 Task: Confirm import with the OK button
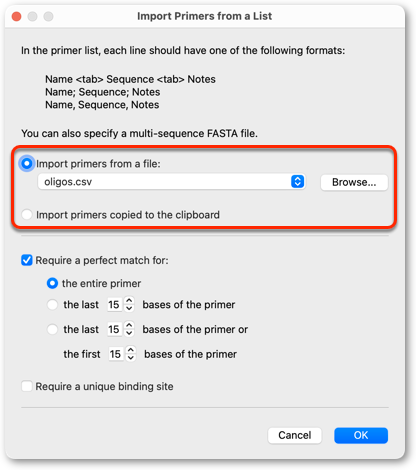tap(361, 435)
